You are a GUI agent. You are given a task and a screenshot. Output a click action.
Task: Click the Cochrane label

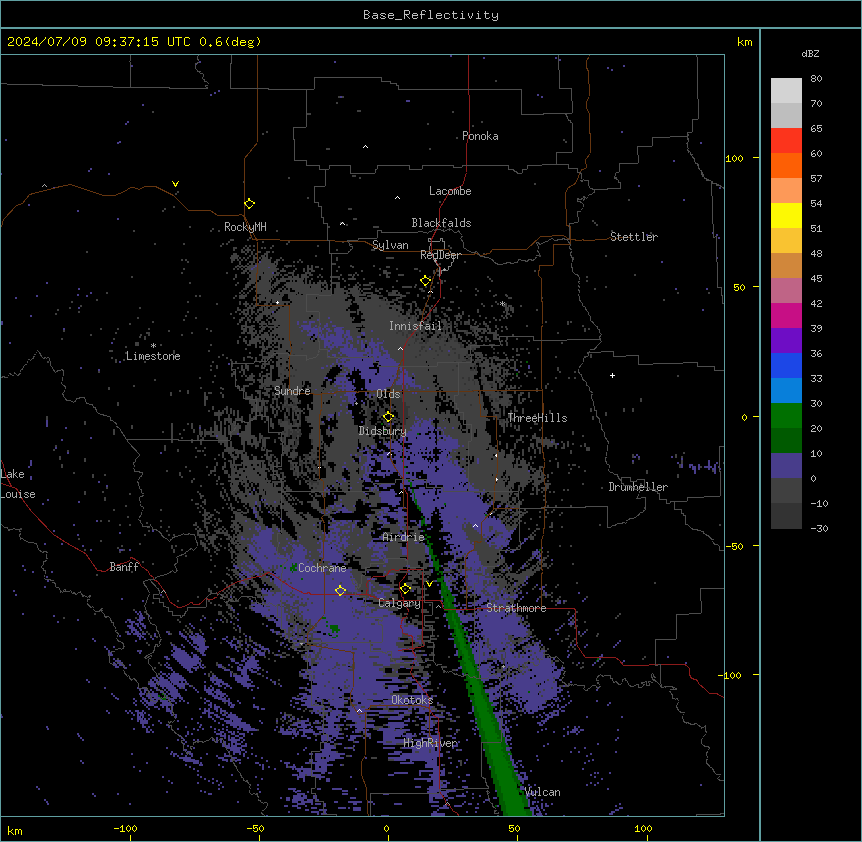[x=322, y=568]
